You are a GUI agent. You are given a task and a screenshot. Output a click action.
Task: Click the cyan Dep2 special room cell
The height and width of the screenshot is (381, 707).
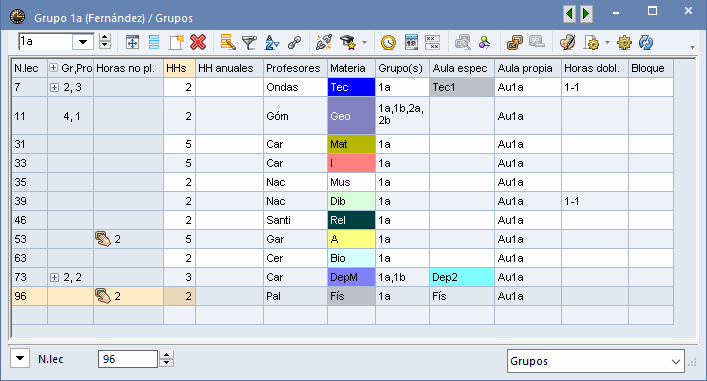[462, 277]
